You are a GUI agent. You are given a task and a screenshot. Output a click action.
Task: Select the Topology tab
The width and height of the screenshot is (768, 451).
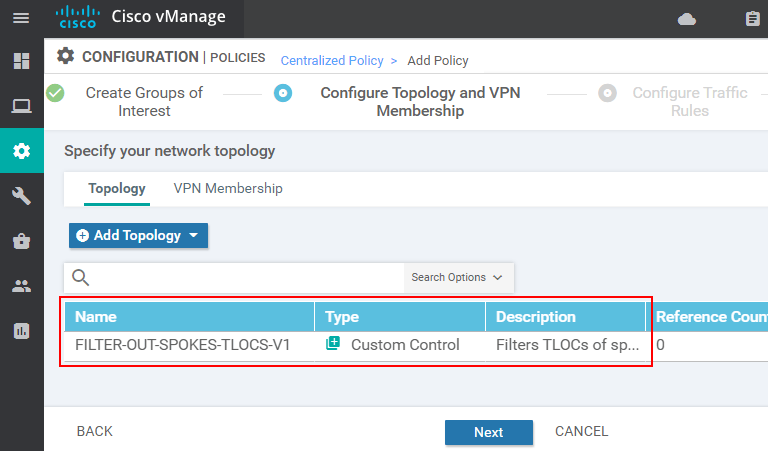coord(116,188)
